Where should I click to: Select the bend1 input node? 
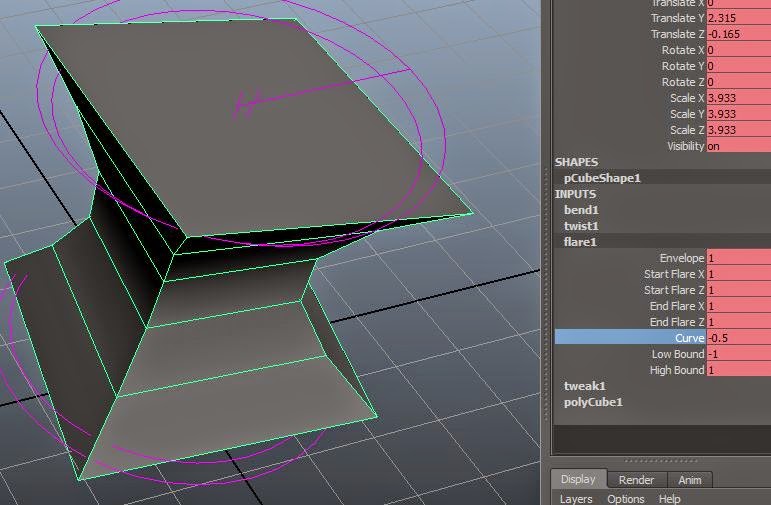point(581,210)
